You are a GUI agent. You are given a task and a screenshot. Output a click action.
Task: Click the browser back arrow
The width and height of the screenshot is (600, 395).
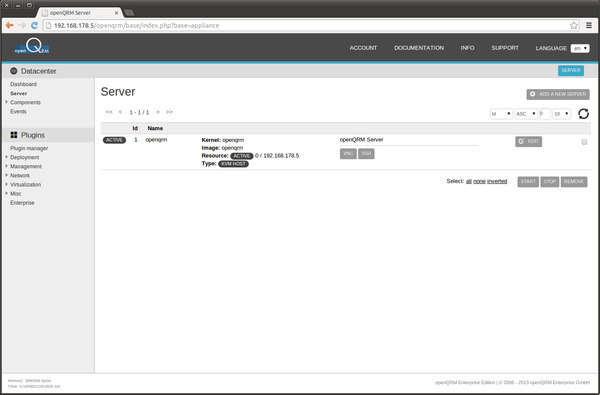10,25
